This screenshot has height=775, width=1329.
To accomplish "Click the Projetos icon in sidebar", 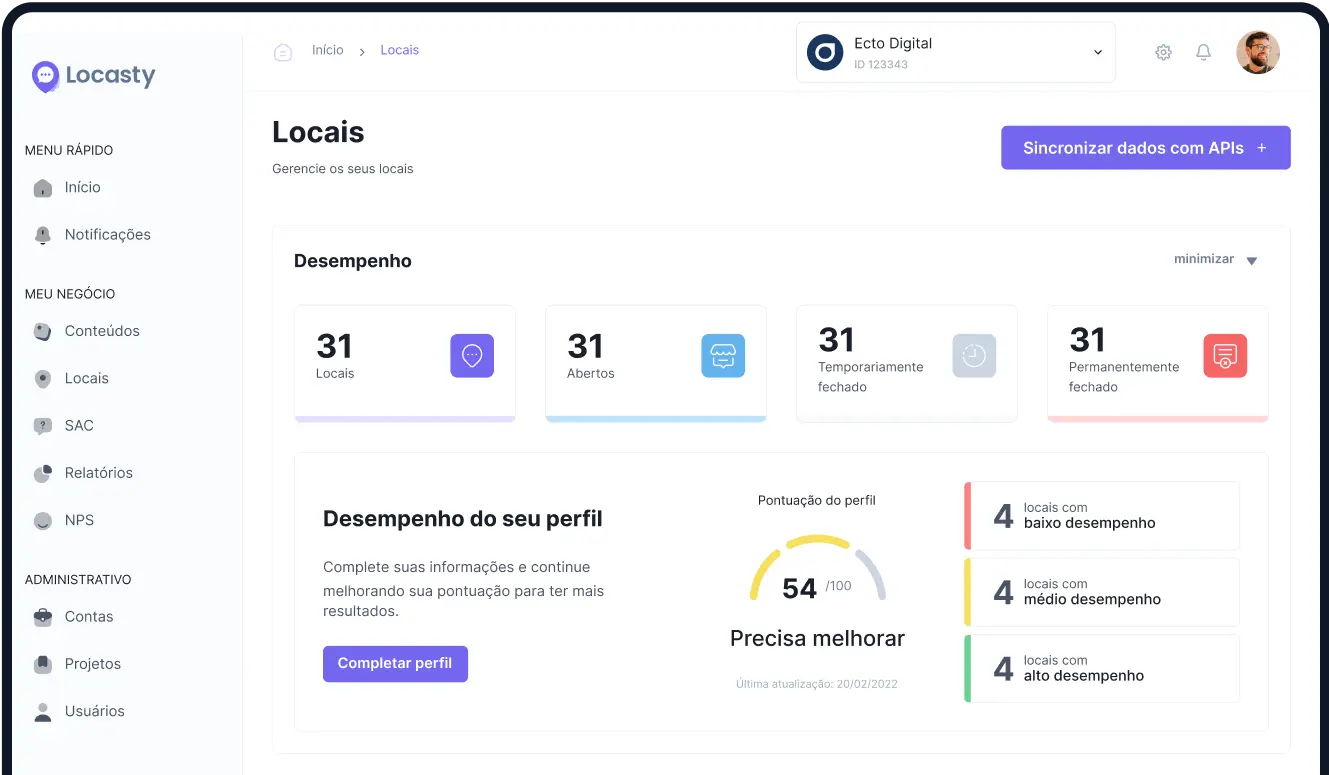I will tap(42, 664).
